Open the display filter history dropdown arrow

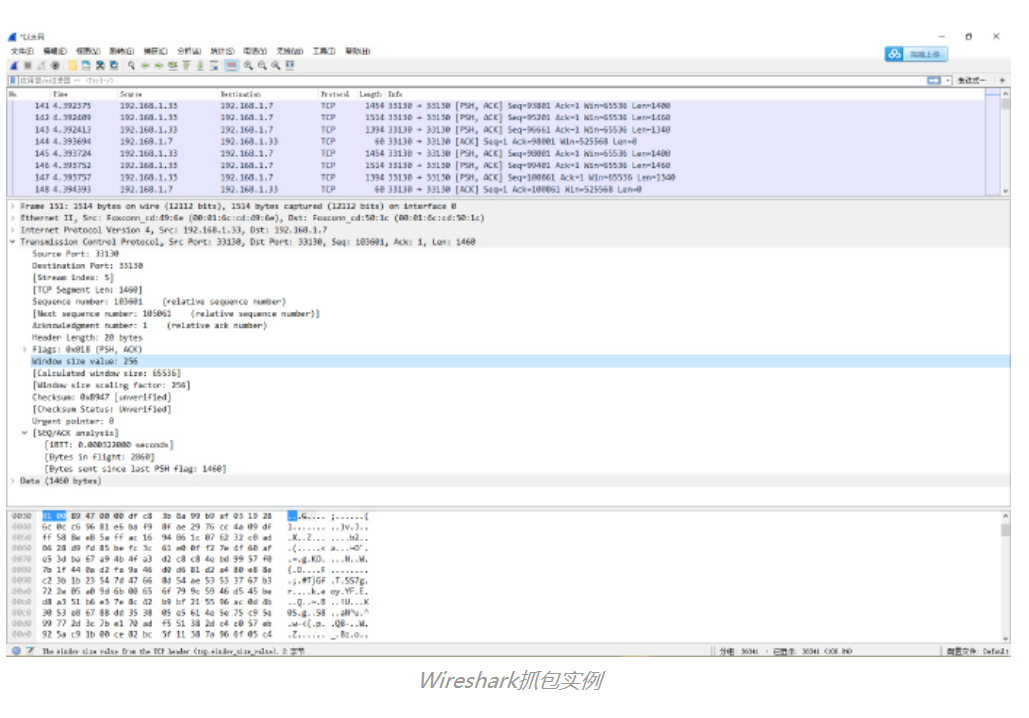tap(948, 80)
